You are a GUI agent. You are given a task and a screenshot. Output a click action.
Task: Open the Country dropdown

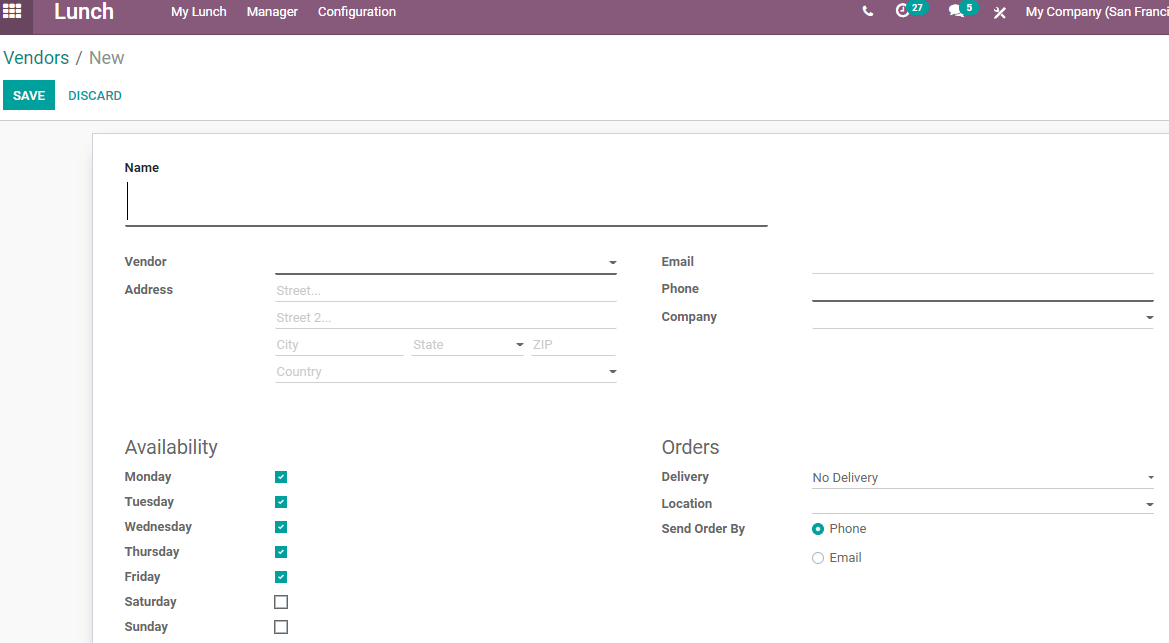[446, 371]
